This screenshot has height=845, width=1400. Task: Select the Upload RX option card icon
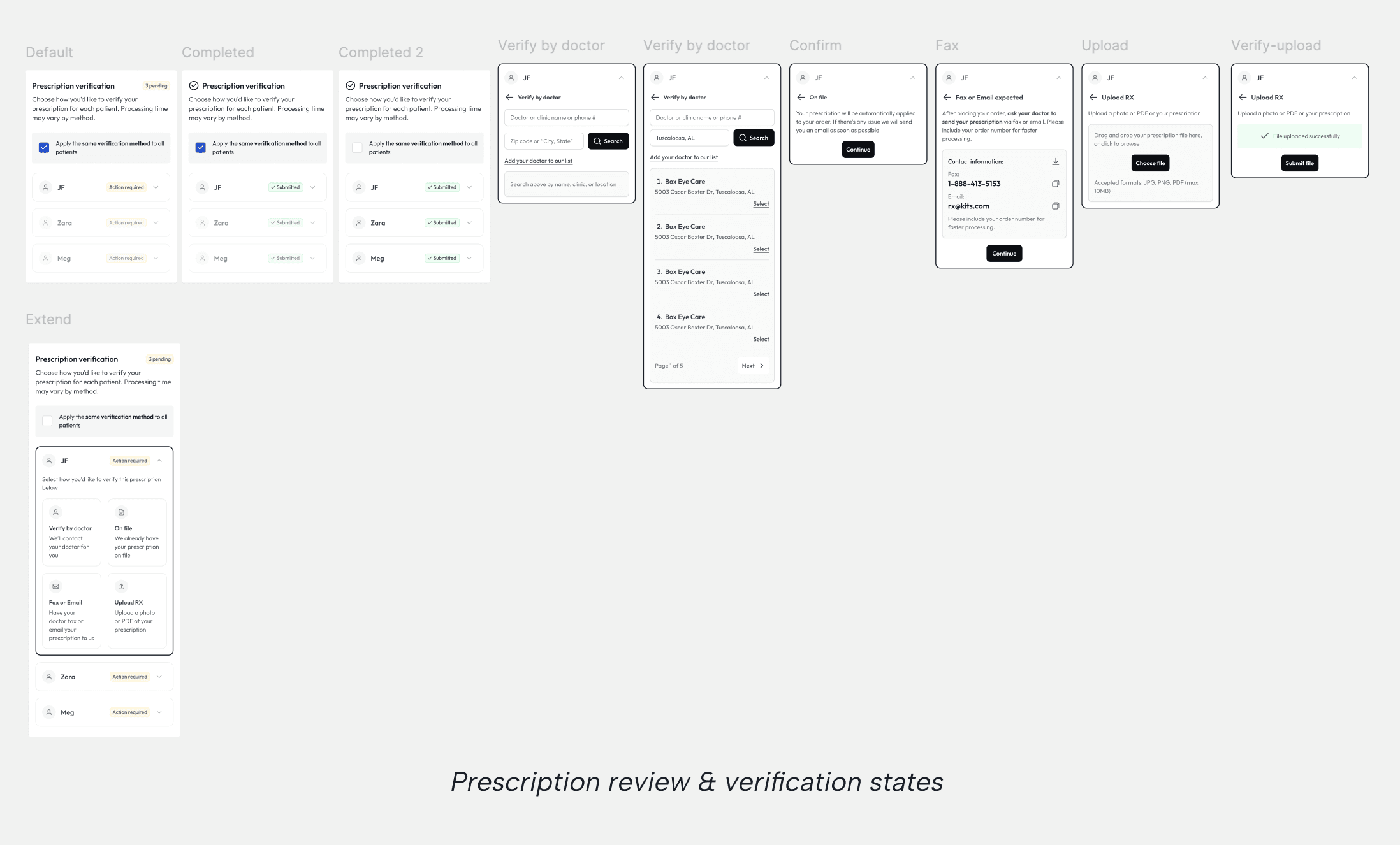point(121,586)
